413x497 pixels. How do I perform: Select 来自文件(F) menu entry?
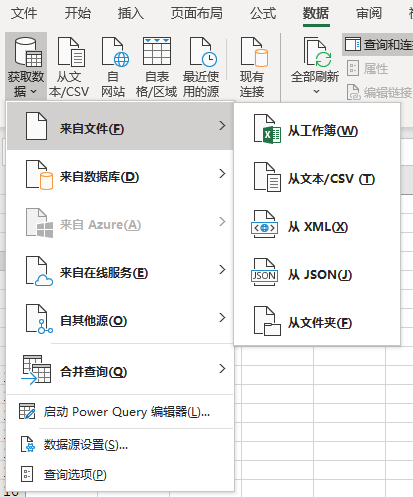tap(120, 126)
